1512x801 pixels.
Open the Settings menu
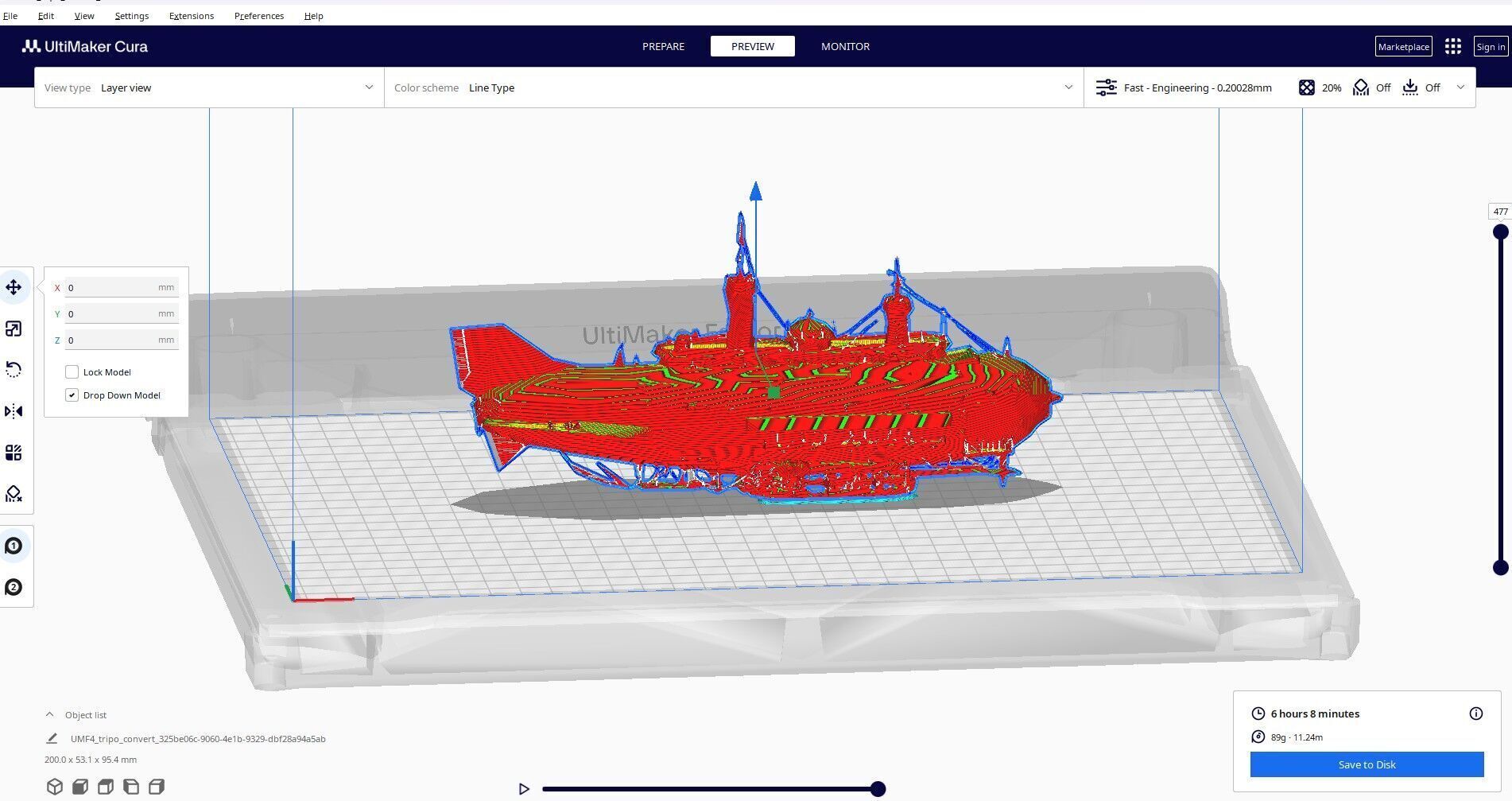132,16
